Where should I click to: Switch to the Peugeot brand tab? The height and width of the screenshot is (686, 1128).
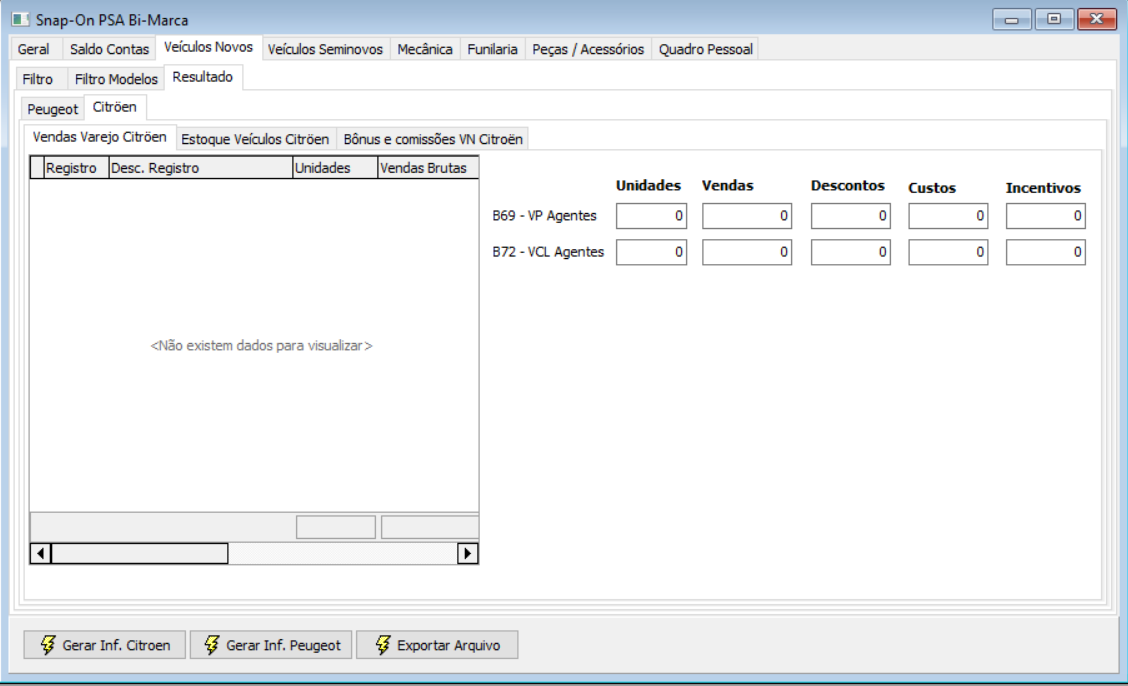pos(53,109)
